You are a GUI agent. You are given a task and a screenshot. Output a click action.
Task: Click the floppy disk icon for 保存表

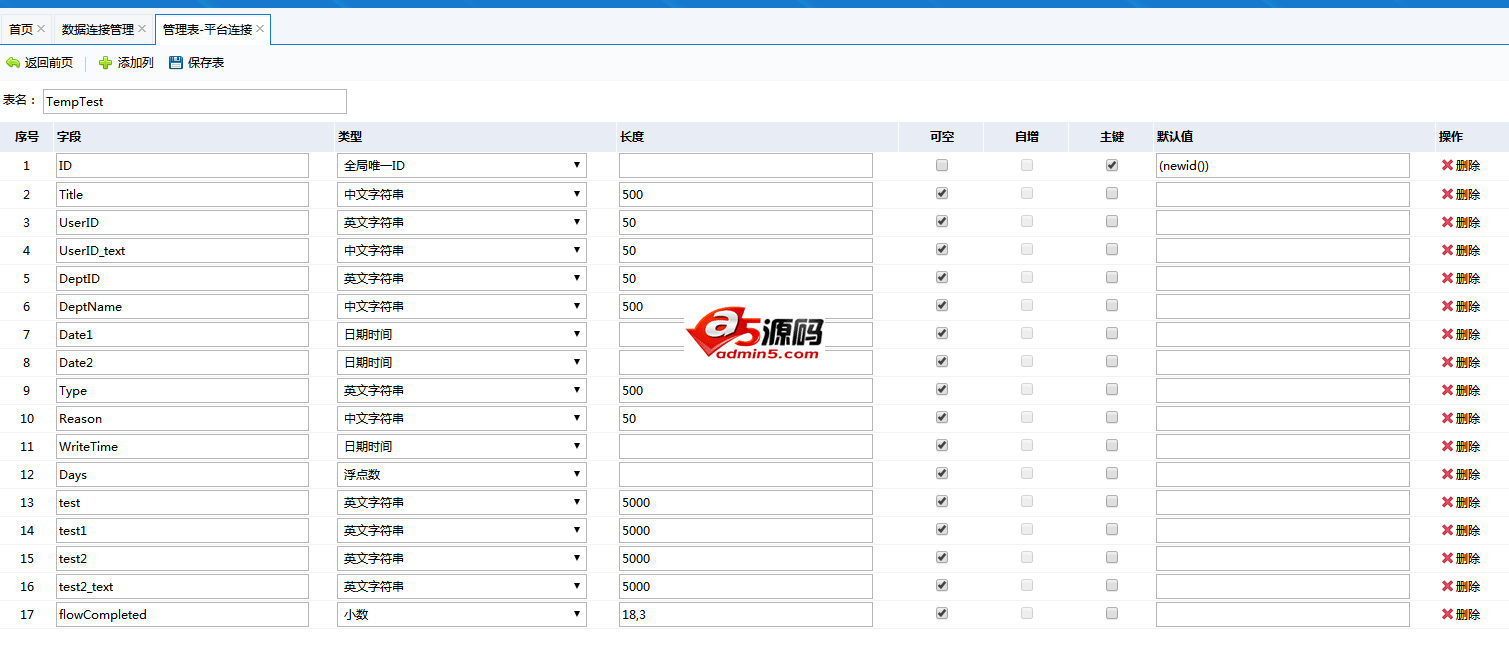[176, 63]
